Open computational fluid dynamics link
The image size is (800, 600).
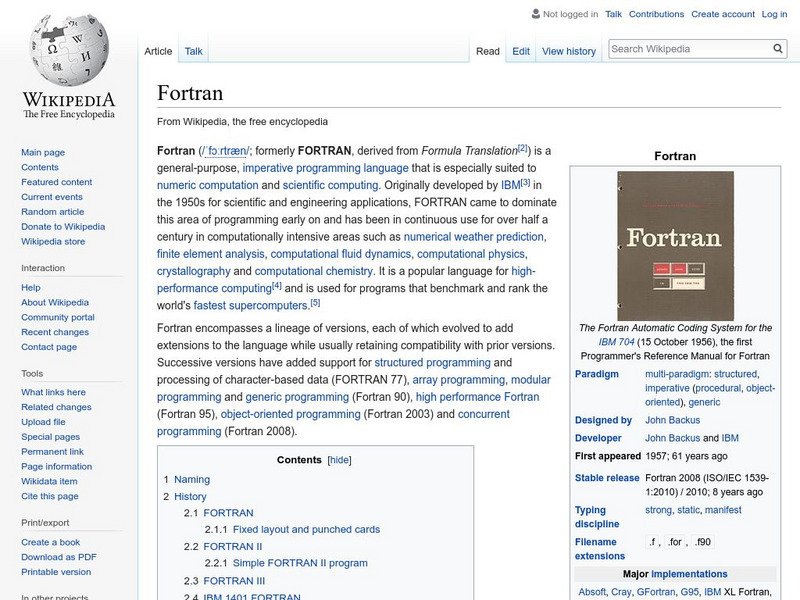click(340, 254)
